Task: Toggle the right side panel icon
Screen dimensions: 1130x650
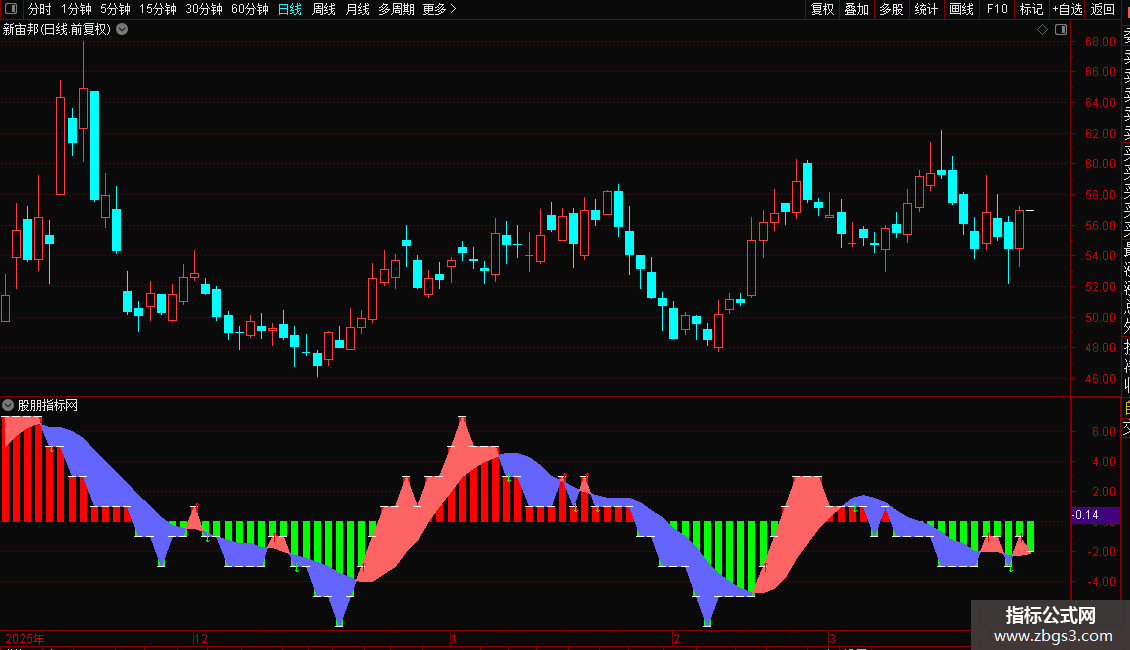Action: point(1061,30)
